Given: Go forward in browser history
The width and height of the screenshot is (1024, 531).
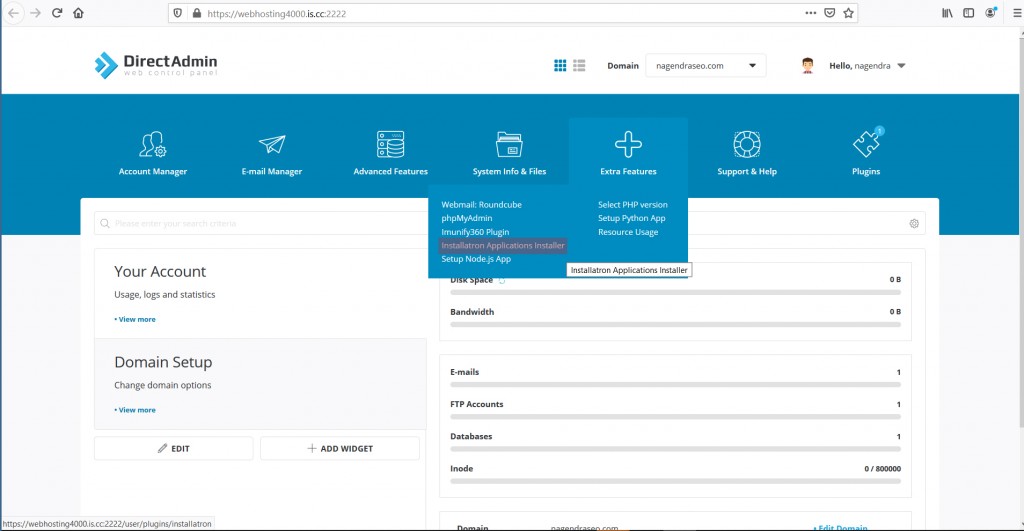Looking at the screenshot, I should (x=35, y=13).
